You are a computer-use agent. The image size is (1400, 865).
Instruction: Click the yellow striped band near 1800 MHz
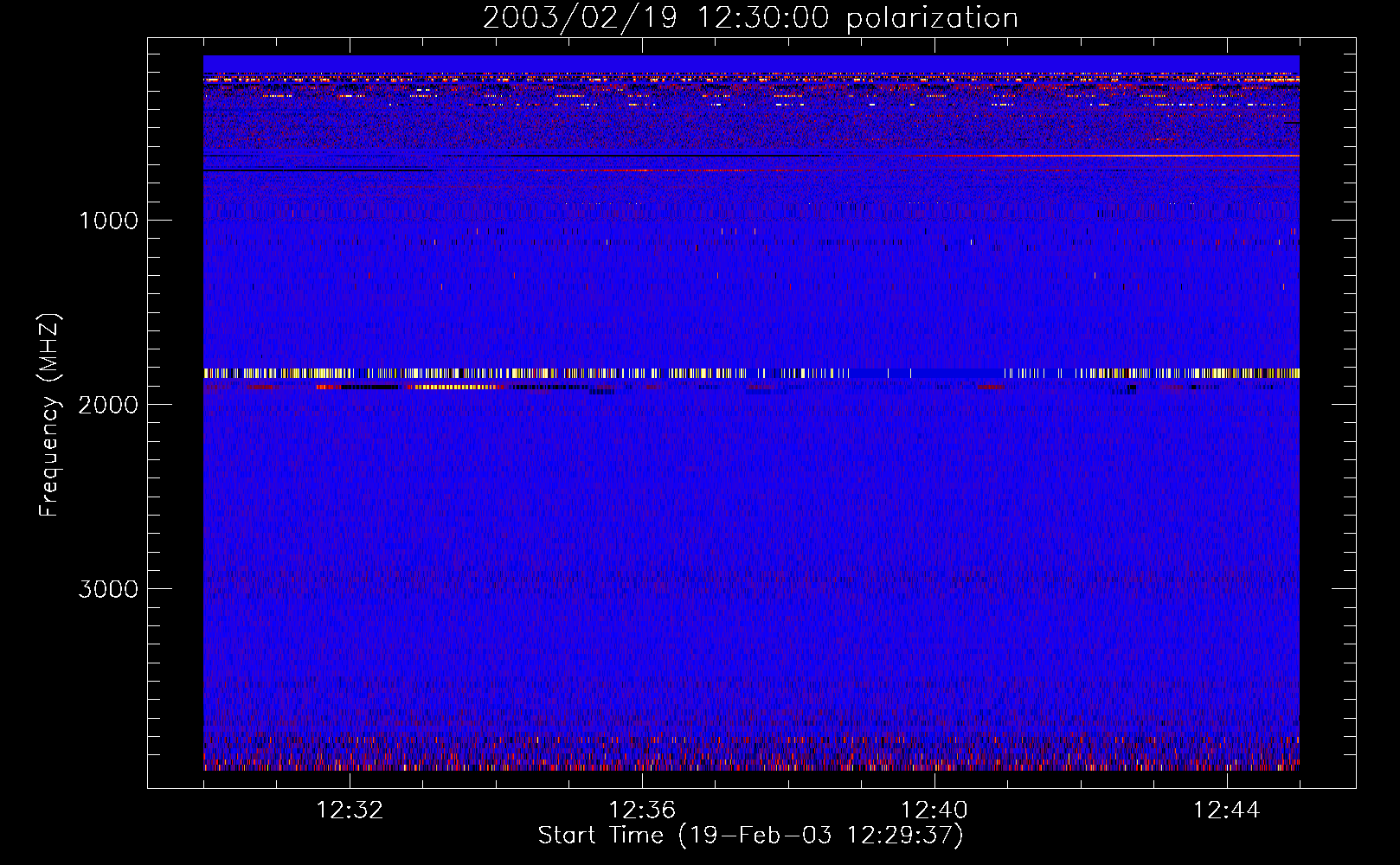pos(751,373)
